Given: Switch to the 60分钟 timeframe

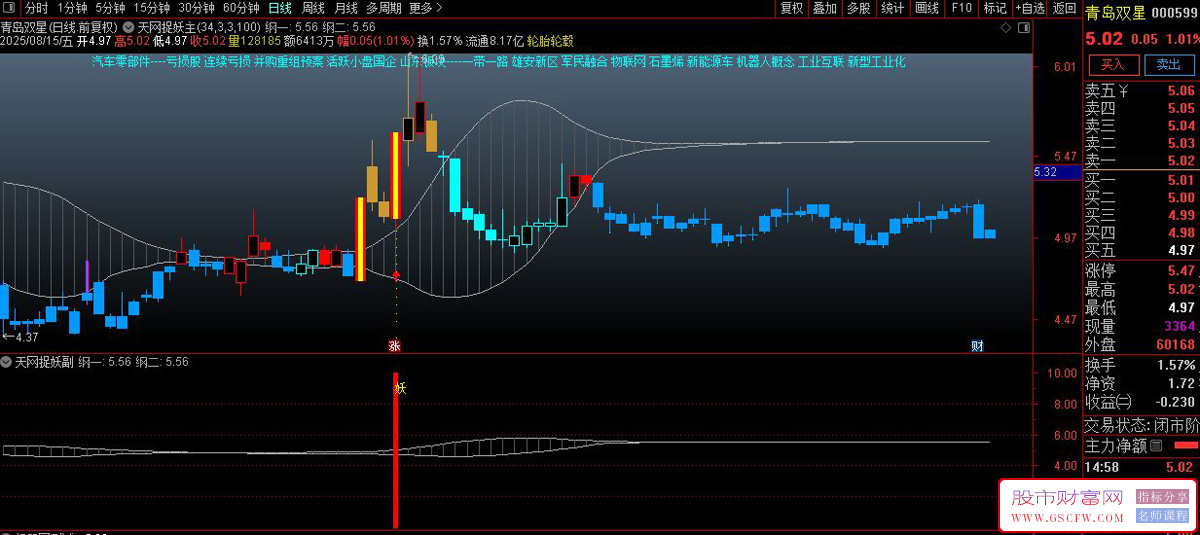Looking at the screenshot, I should point(241,8).
